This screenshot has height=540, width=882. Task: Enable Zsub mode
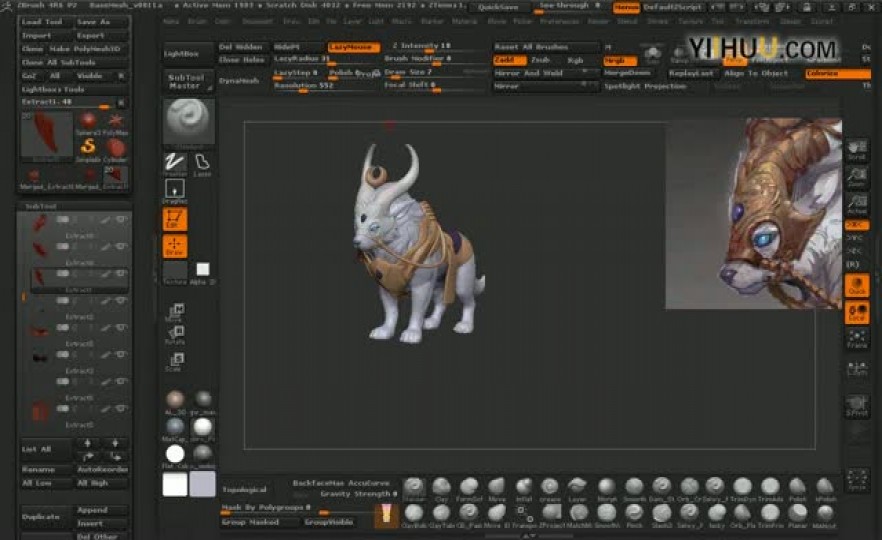click(540, 60)
